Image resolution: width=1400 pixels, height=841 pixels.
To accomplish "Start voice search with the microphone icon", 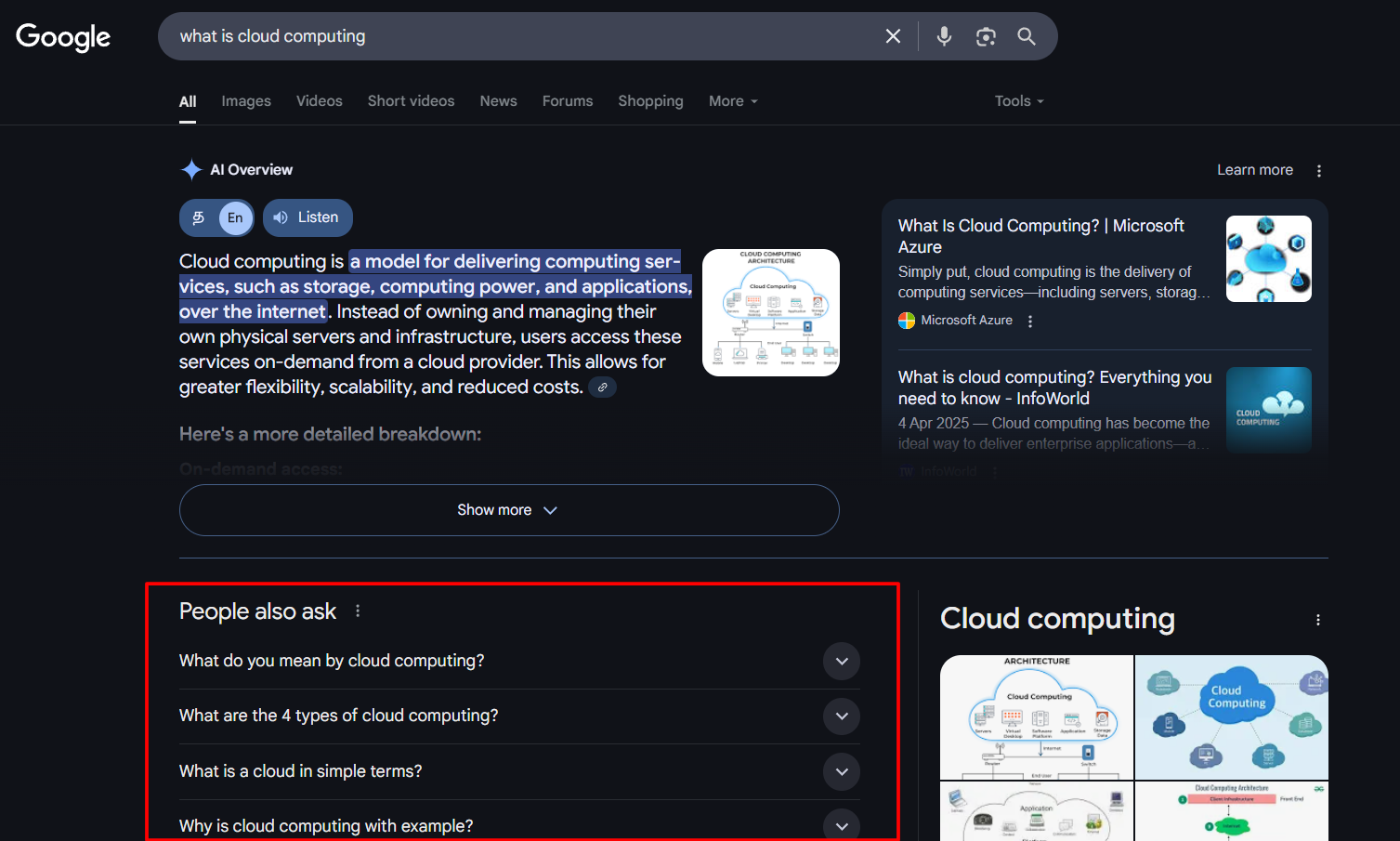I will pos(944,36).
